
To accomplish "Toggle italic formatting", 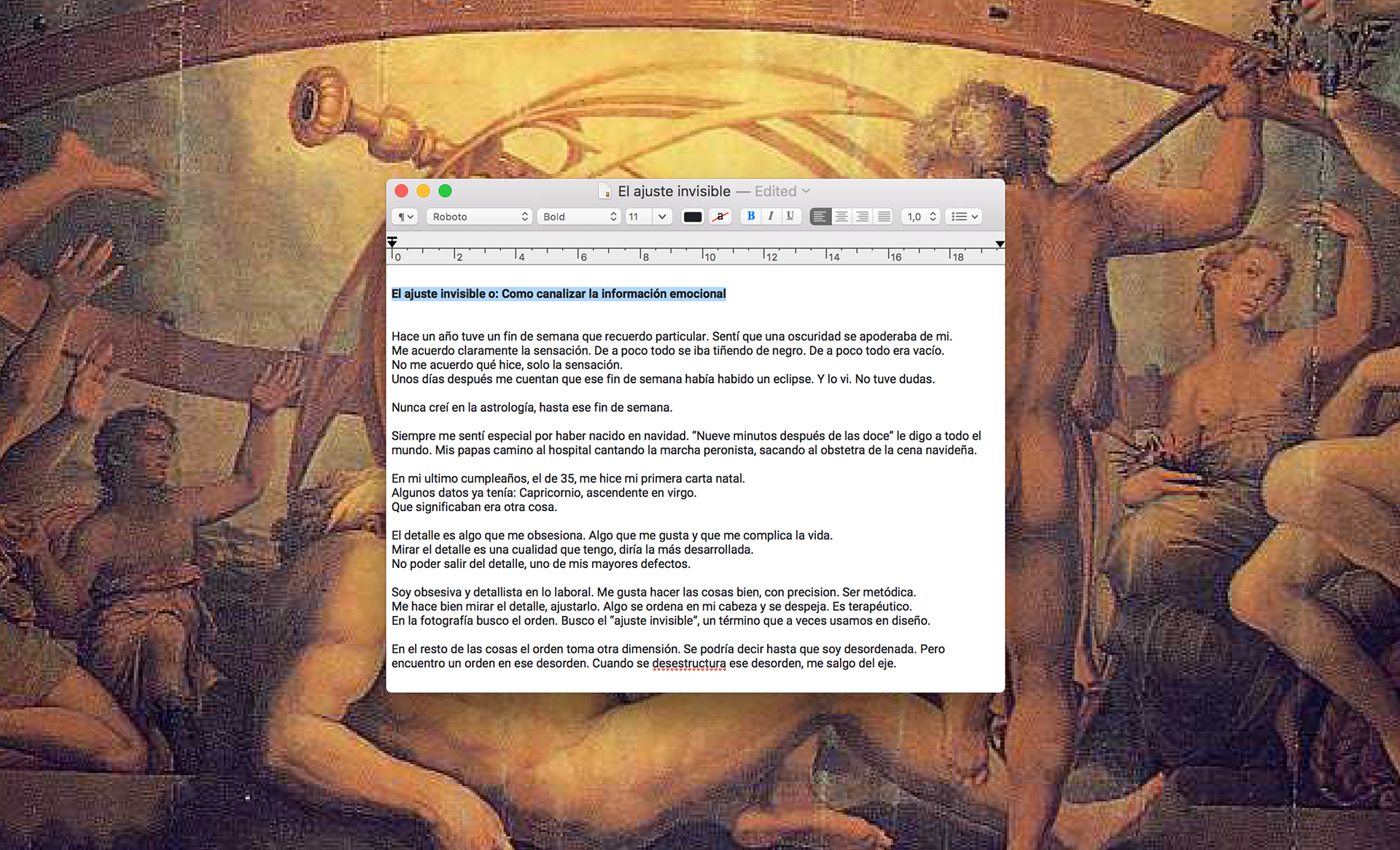I will [x=770, y=217].
